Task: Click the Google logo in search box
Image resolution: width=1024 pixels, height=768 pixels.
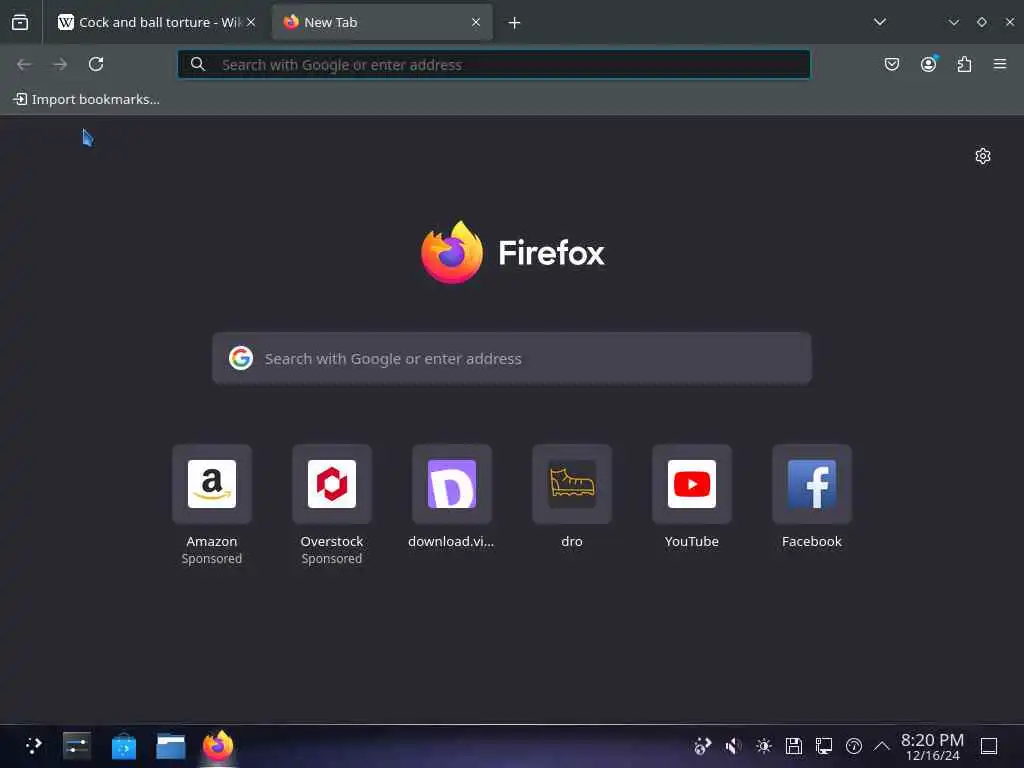Action: (x=241, y=358)
